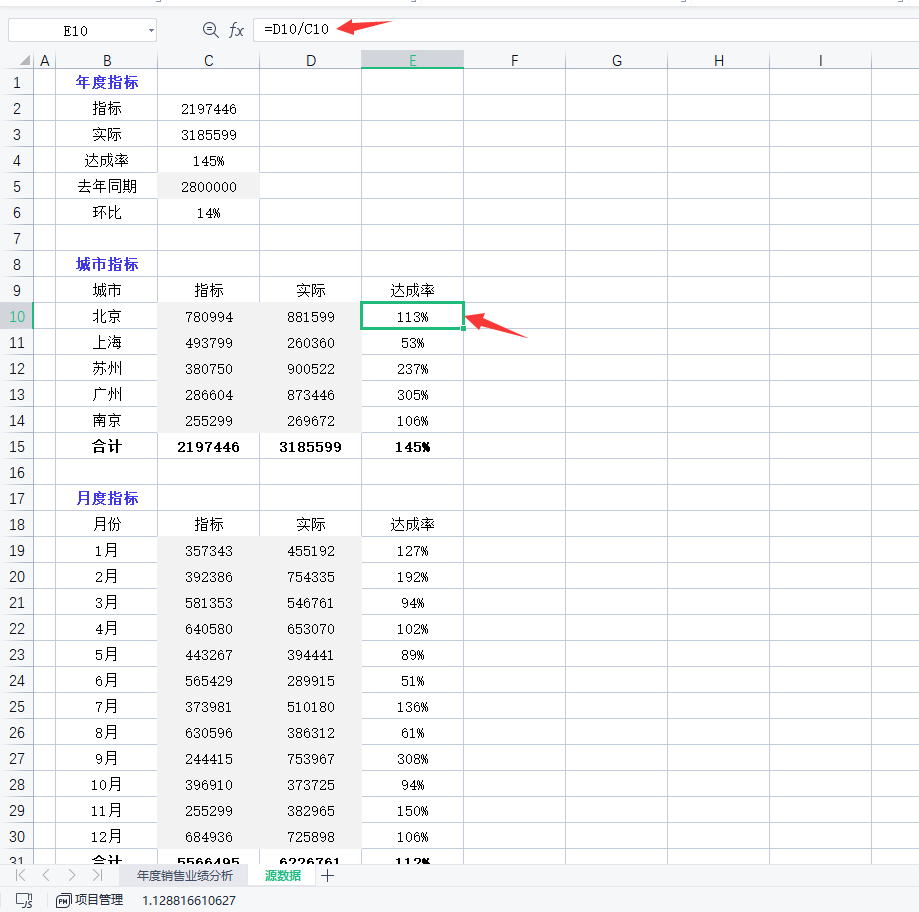Select row 15 header
The width and height of the screenshot is (919, 912).
[17, 447]
